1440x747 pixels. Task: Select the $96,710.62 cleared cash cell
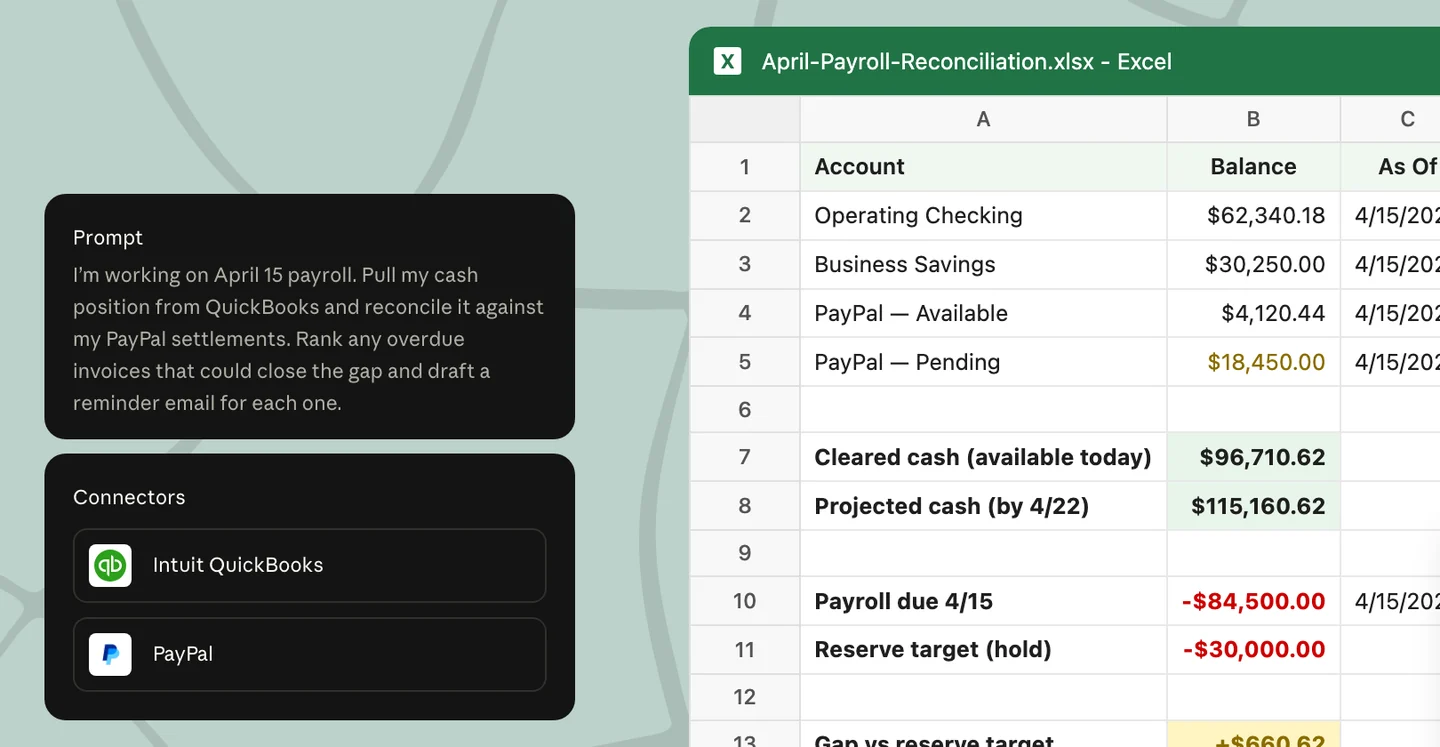click(x=1253, y=457)
